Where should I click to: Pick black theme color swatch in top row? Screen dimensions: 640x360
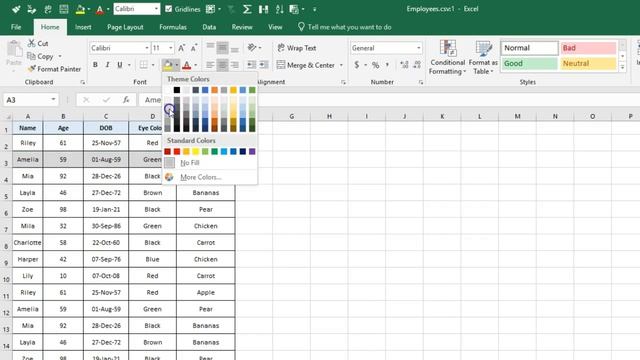point(177,90)
